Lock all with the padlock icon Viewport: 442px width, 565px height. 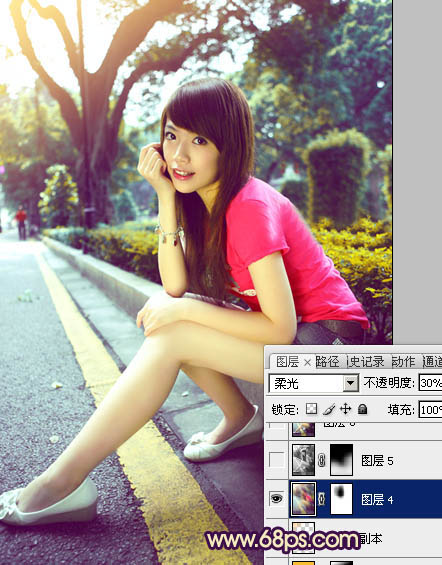coord(362,409)
